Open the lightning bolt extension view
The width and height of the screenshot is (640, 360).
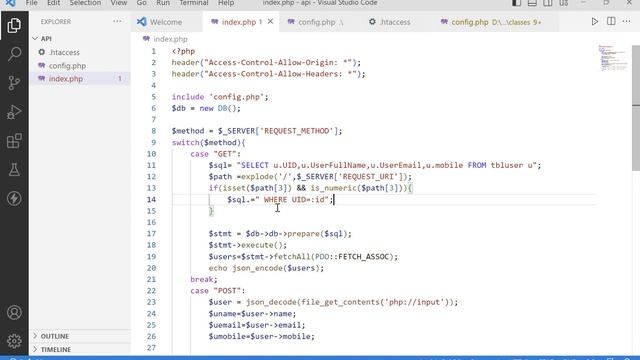(14, 198)
